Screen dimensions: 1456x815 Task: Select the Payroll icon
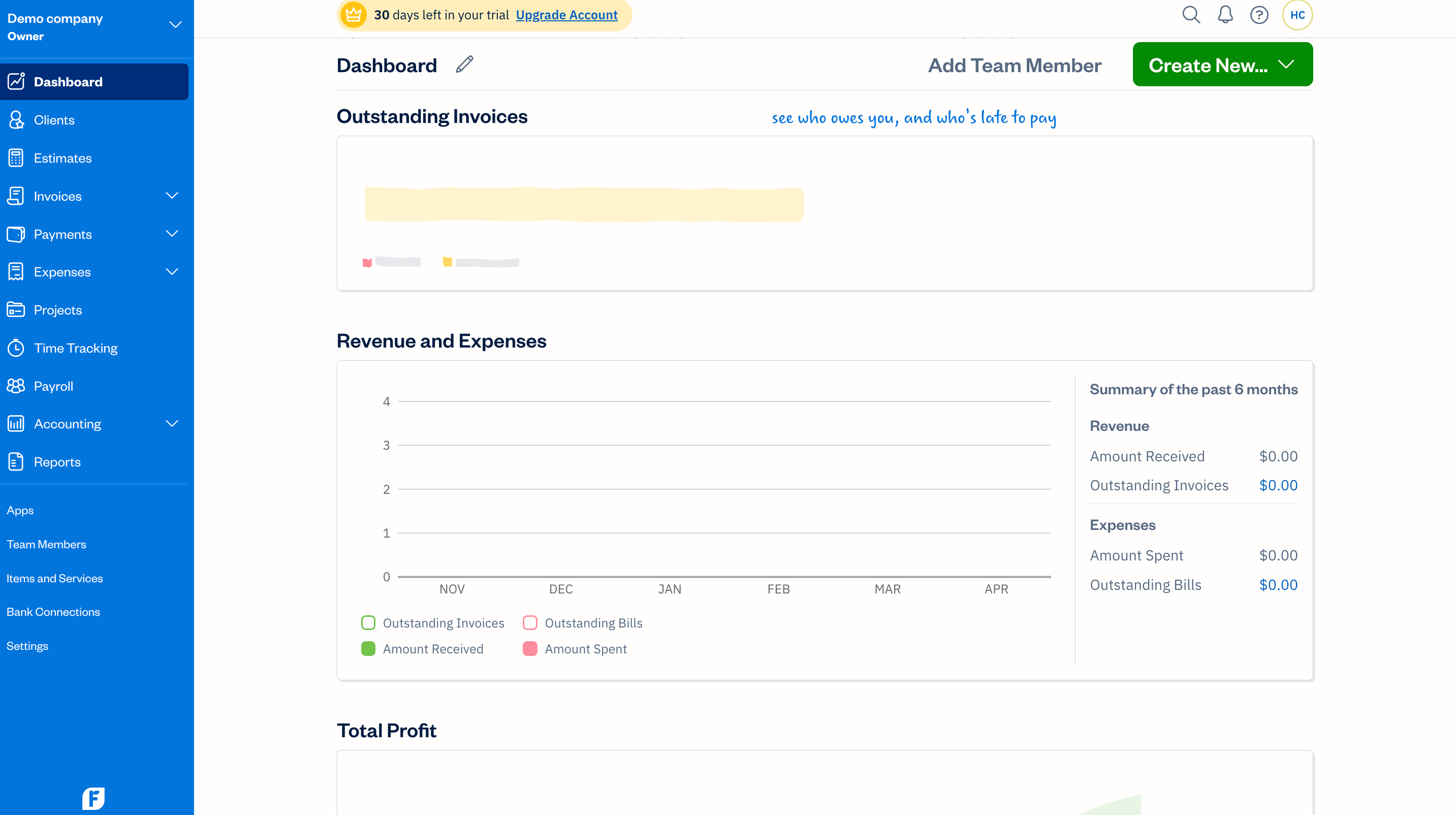coord(16,386)
